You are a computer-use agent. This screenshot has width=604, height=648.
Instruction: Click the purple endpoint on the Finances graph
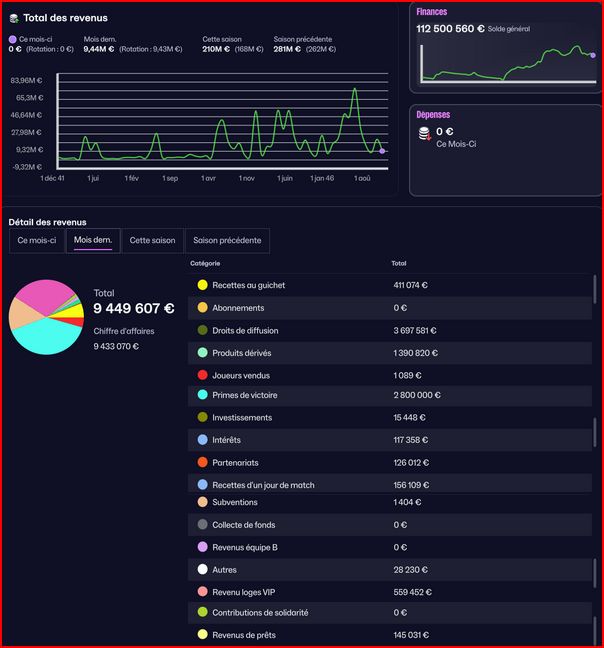click(x=593, y=55)
